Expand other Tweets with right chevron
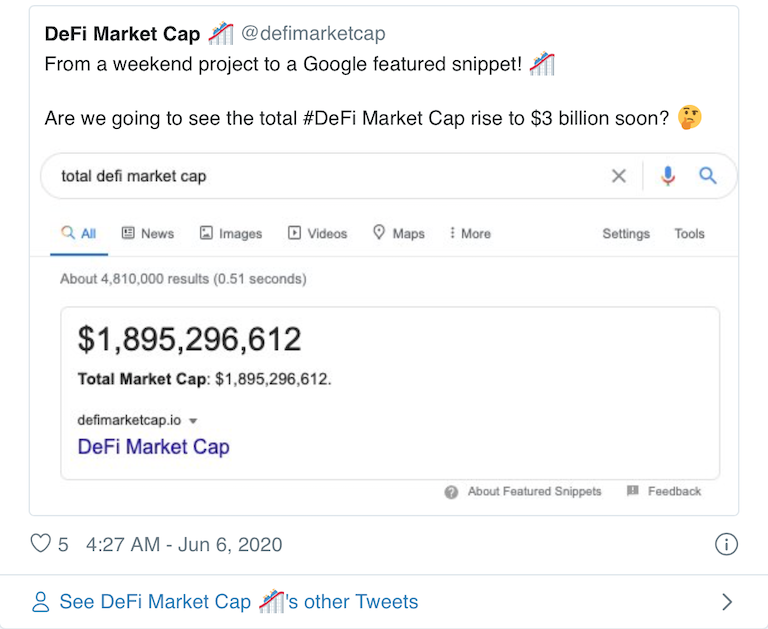Image resolution: width=768 pixels, height=629 pixels. point(727,602)
